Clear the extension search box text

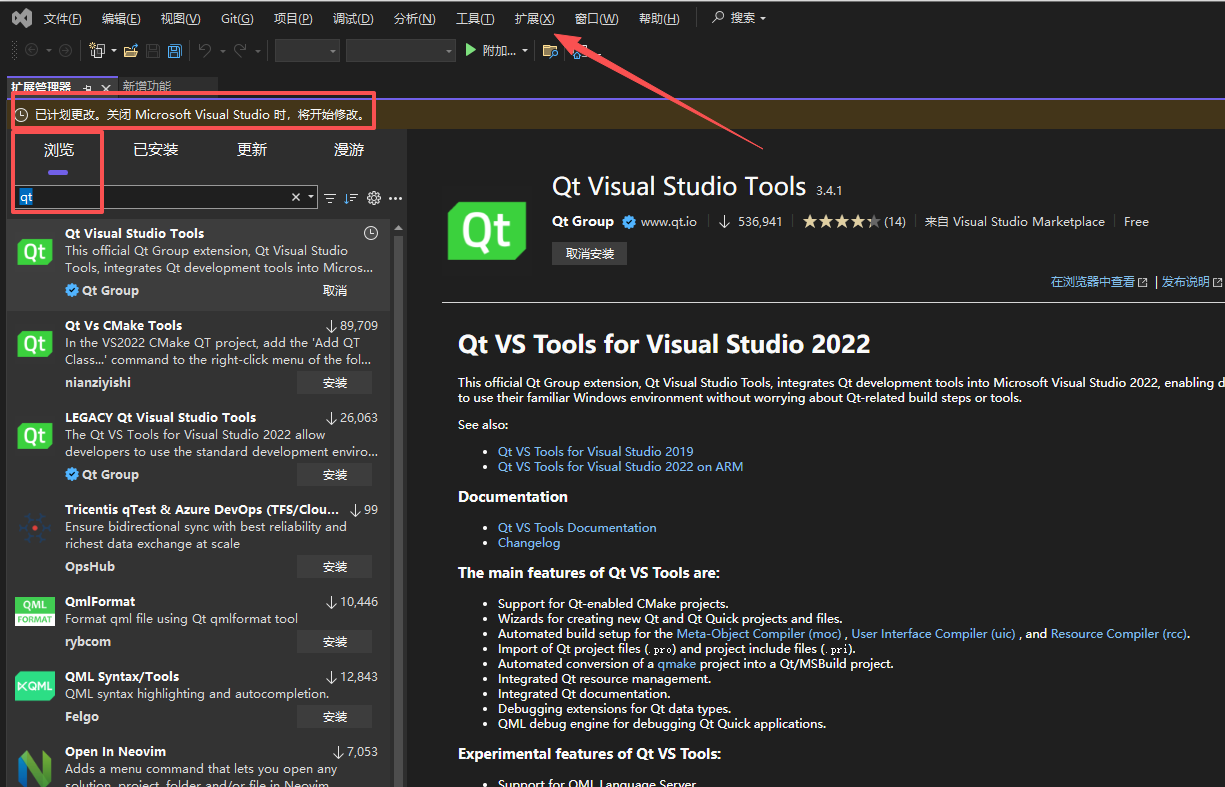coord(296,197)
